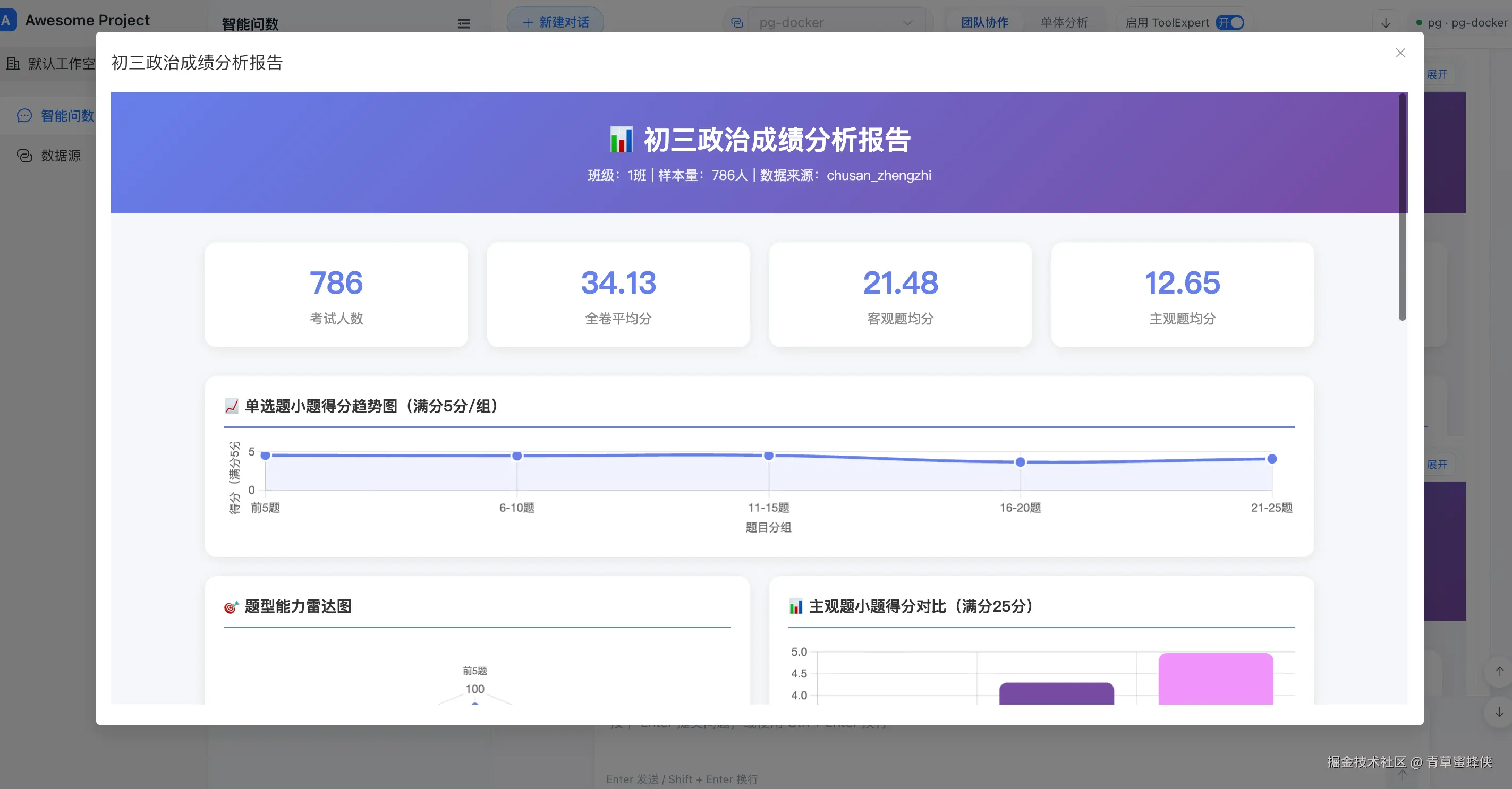Image resolution: width=1512 pixels, height=789 pixels.
Task: Switch to 团队协作 mode tab
Action: 984,22
